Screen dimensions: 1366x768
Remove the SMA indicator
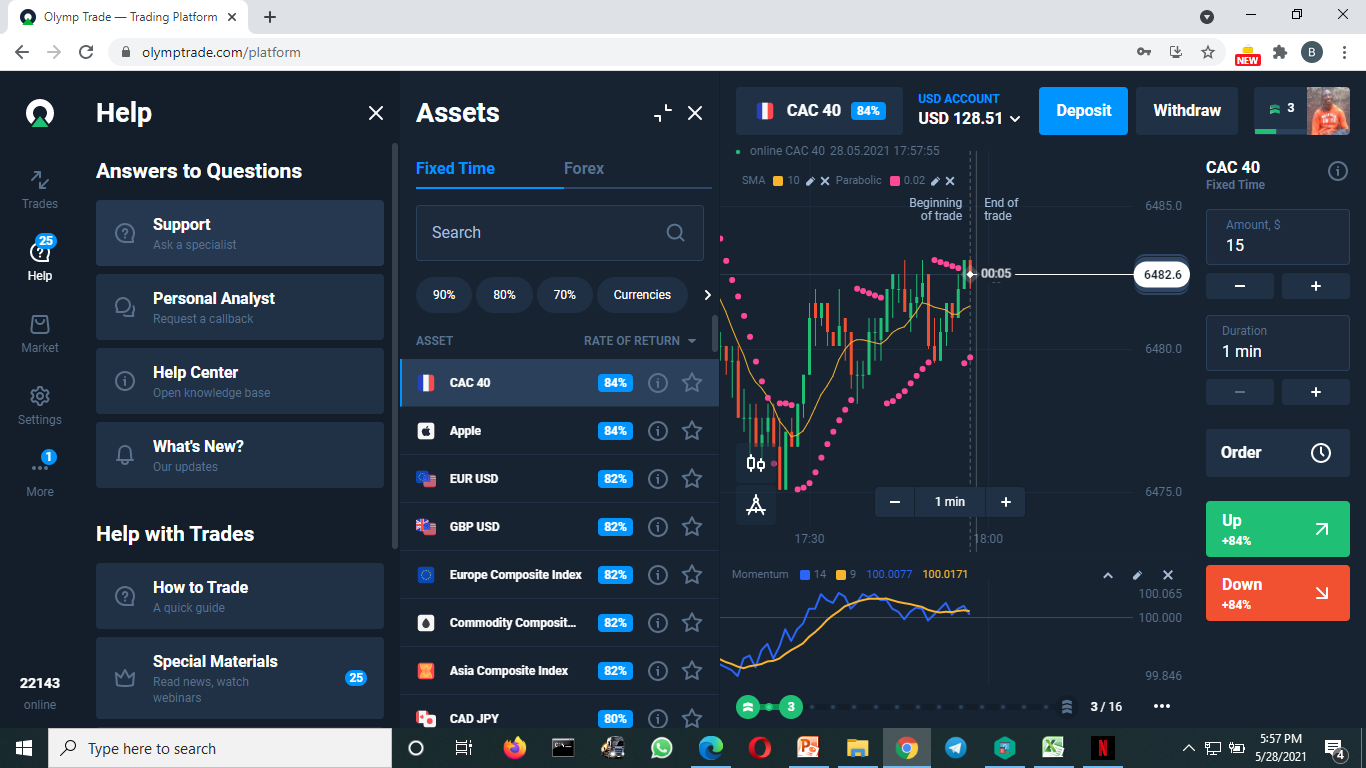(825, 181)
